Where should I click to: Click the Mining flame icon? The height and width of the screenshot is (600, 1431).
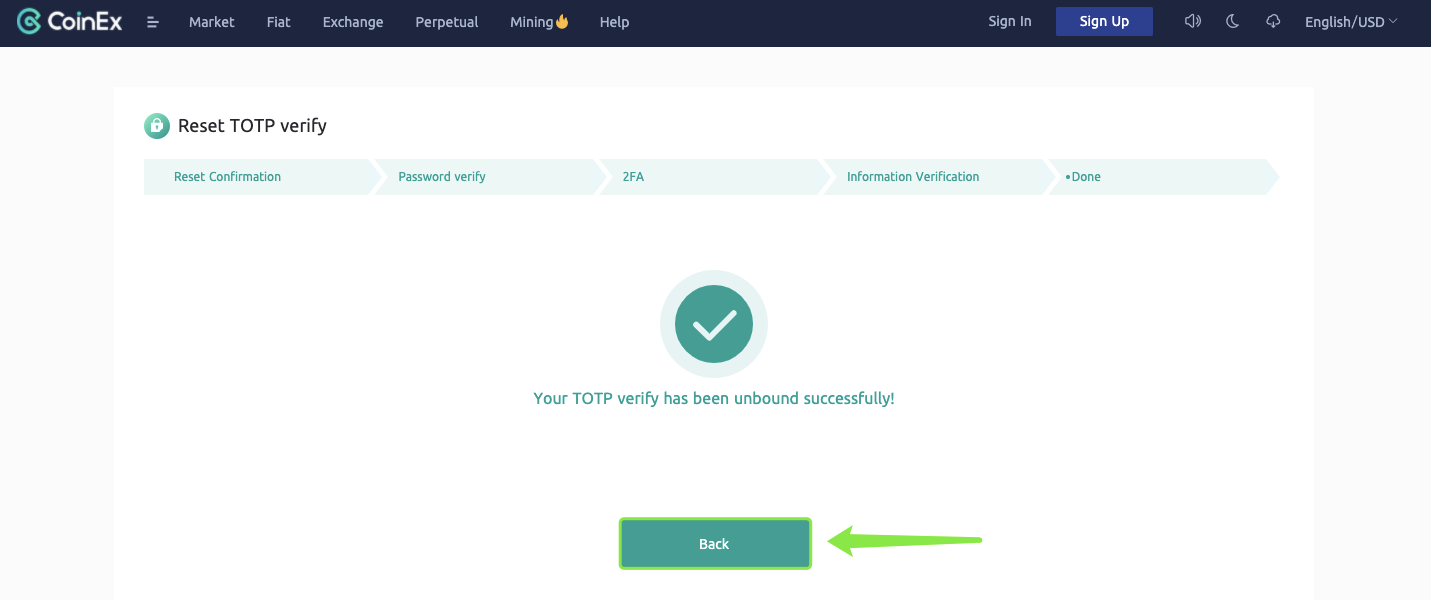click(x=562, y=21)
